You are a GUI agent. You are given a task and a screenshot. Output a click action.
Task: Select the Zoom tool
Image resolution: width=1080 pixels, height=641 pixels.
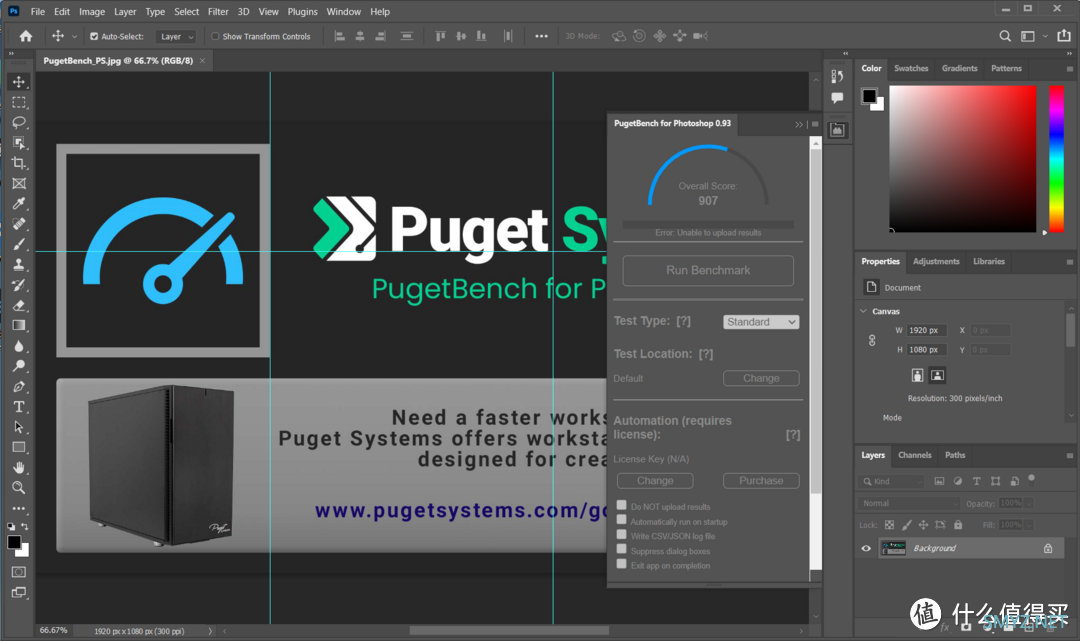coord(19,488)
